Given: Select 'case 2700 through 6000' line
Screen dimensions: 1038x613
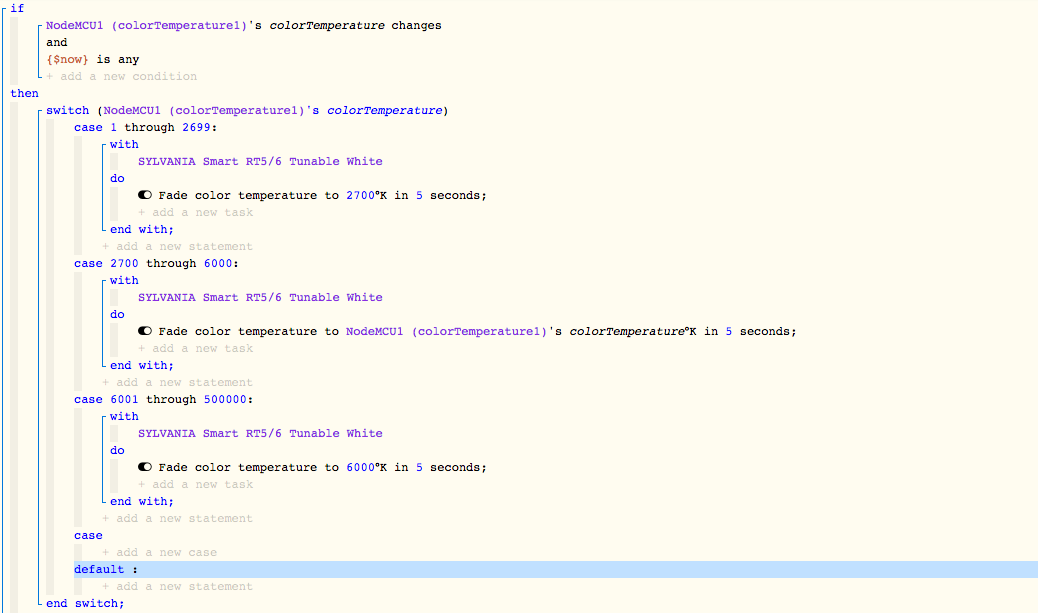Looking at the screenshot, I should 156,263.
